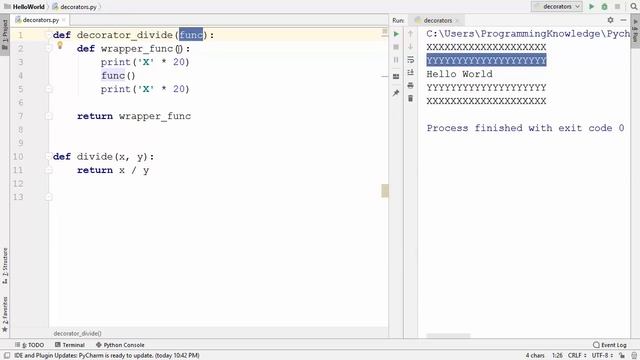Click the pause output icon in Run panel
Viewport: 640px width, 360px height.
396,60
